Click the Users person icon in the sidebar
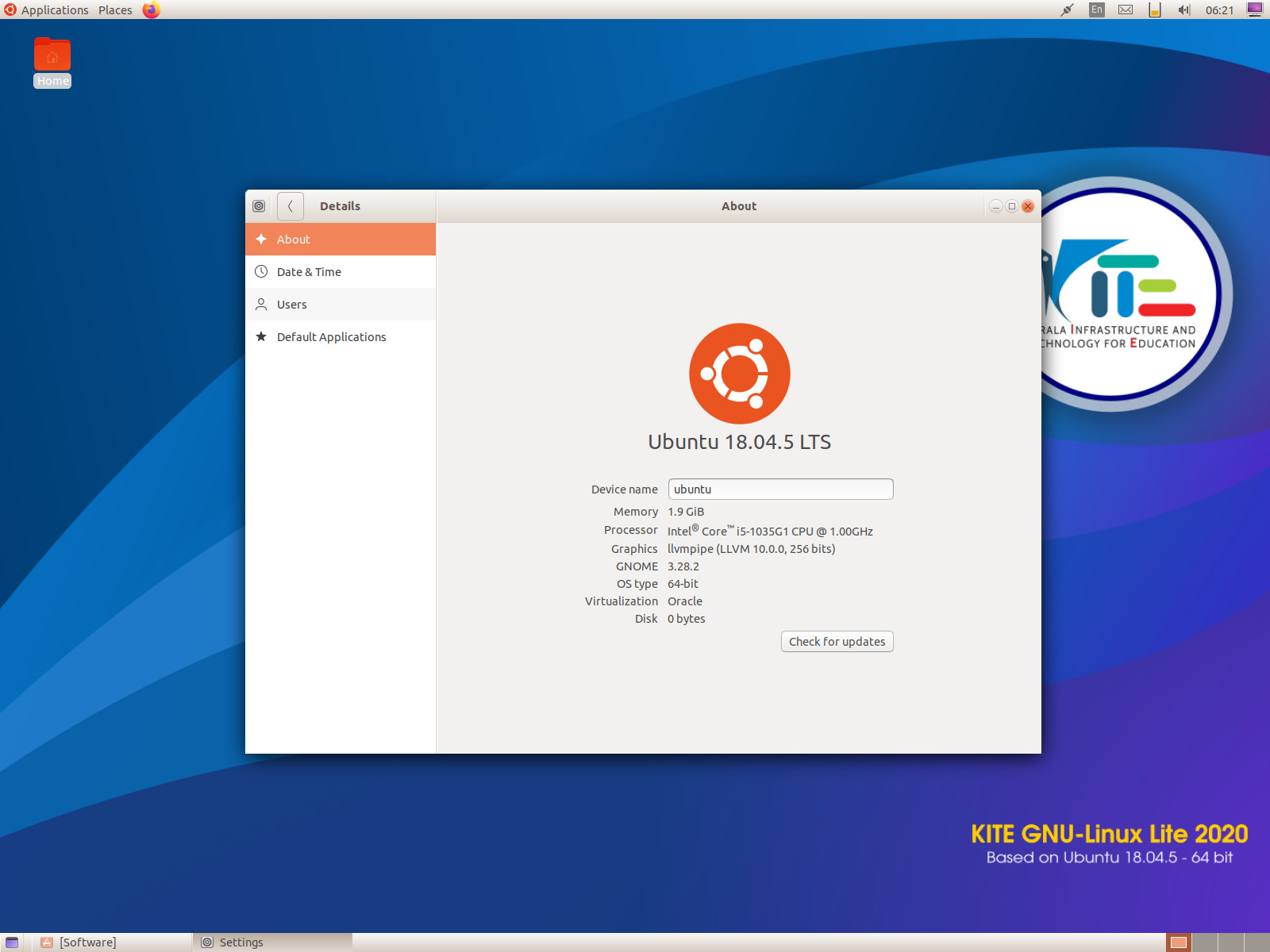 click(x=262, y=304)
